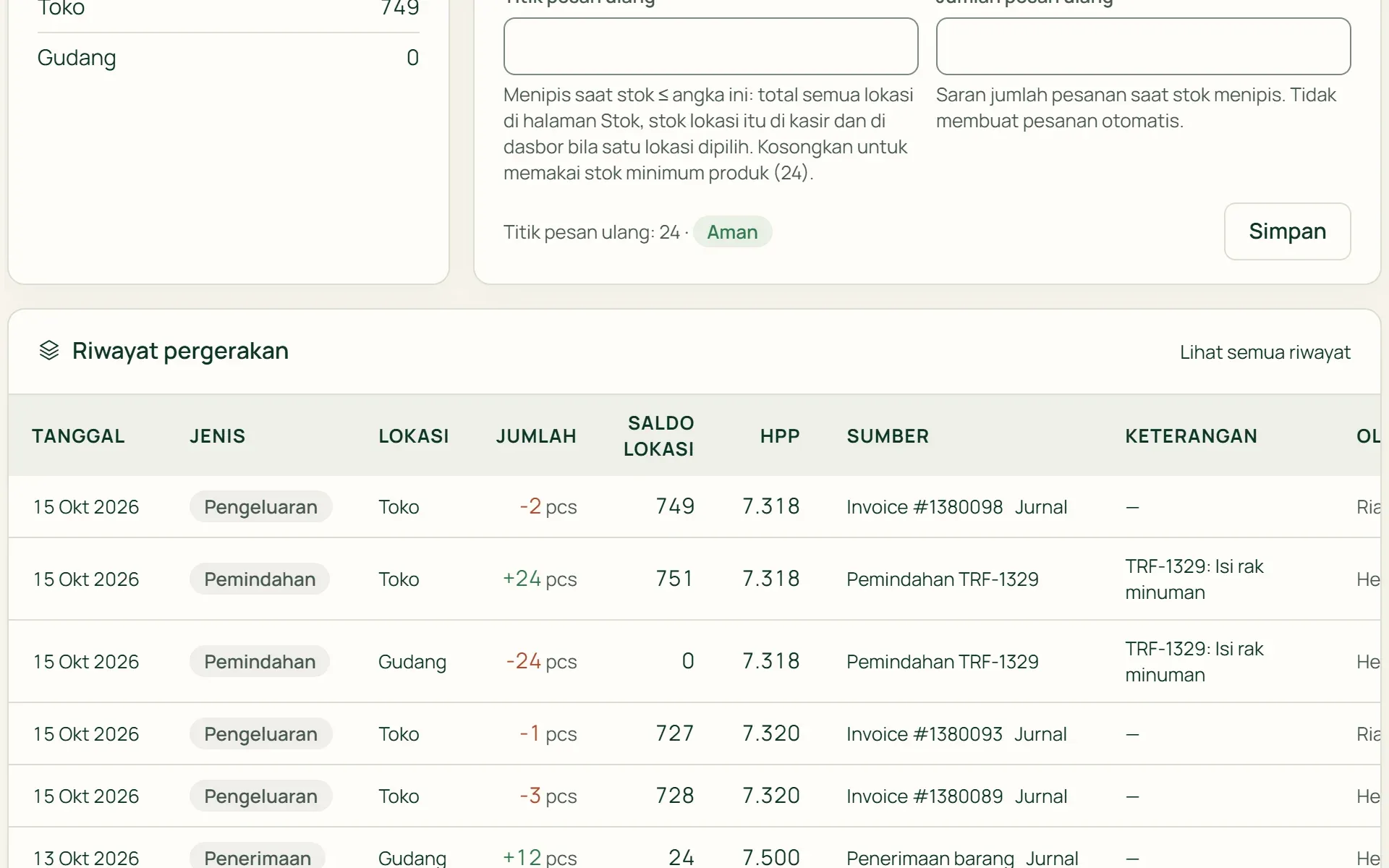Click the +24 pcs quantity cell
This screenshot has height=868, width=1389.
tap(540, 579)
